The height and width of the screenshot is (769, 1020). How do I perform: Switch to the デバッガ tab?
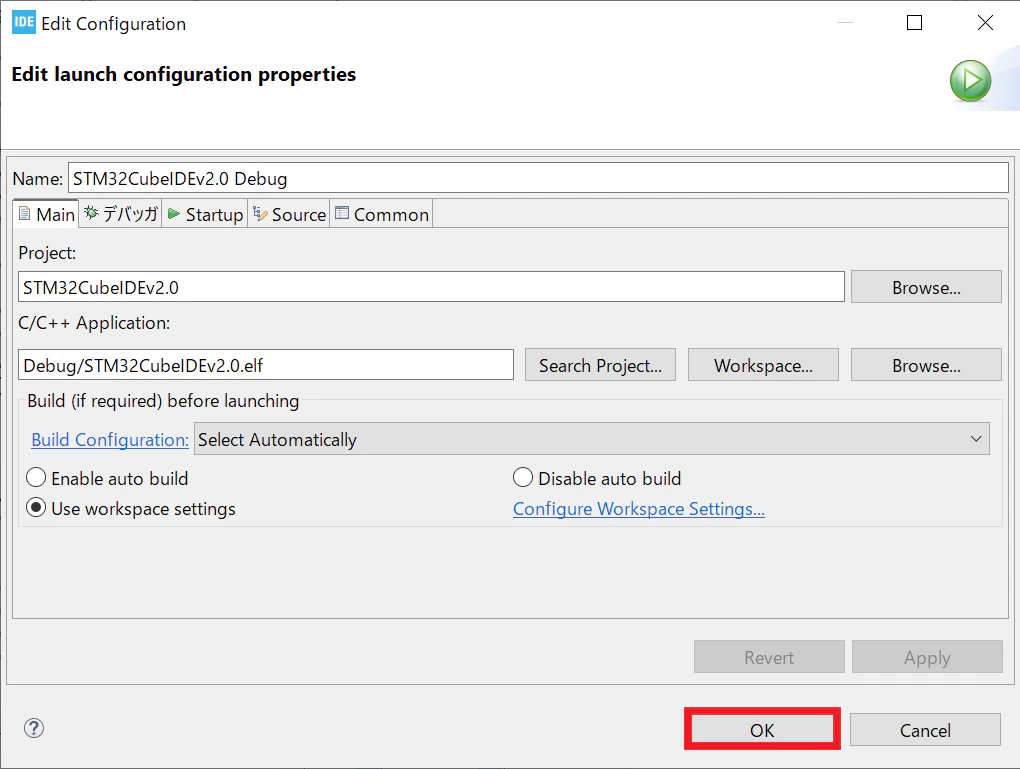(121, 214)
